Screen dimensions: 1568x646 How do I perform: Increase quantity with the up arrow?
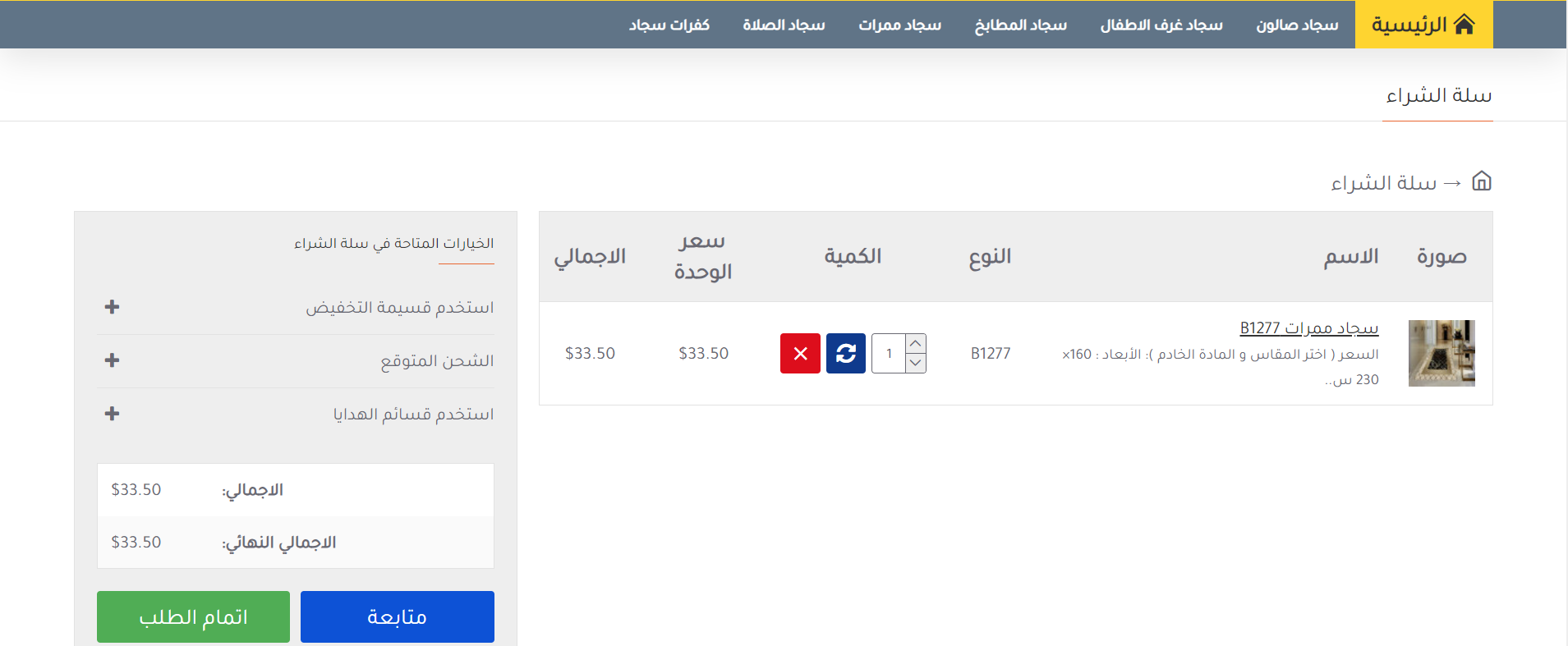[916, 344]
